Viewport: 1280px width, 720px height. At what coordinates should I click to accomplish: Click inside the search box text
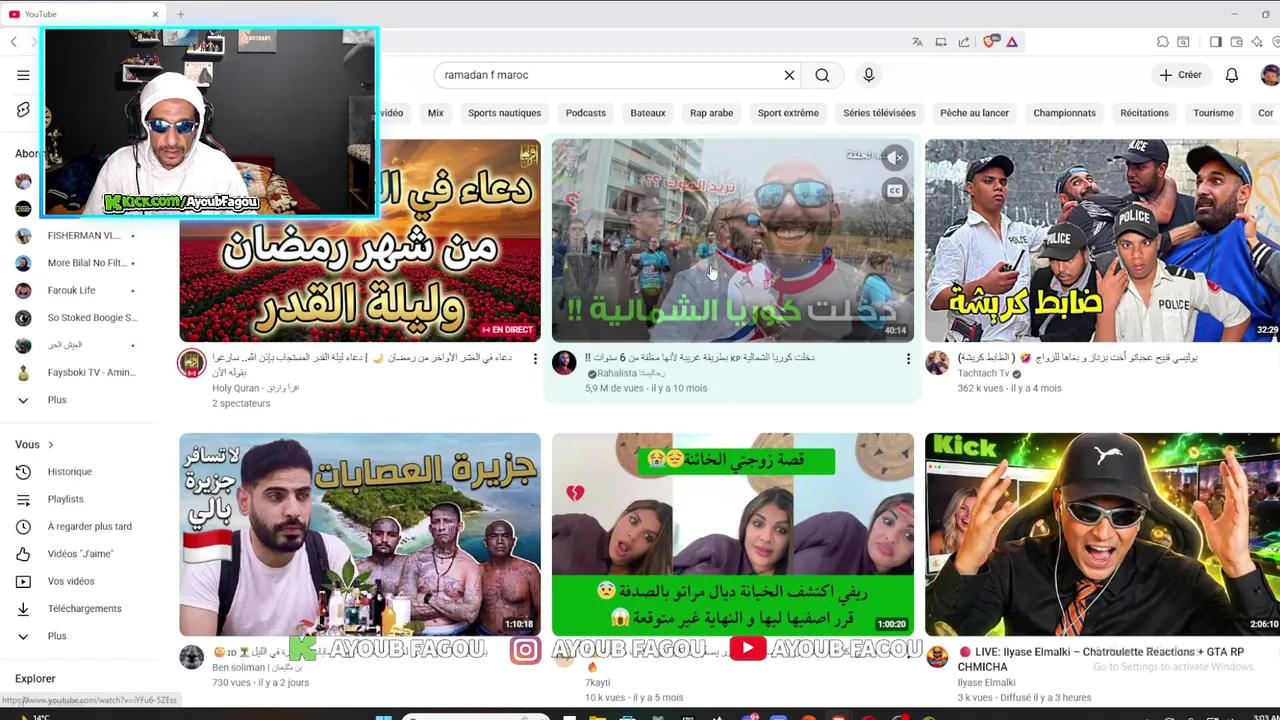(x=486, y=75)
